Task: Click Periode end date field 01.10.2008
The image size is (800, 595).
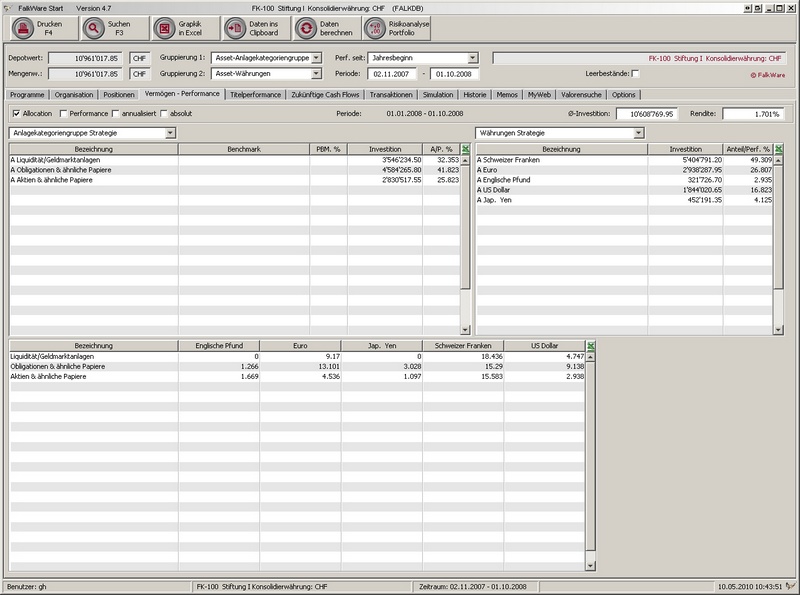Action: pos(454,74)
